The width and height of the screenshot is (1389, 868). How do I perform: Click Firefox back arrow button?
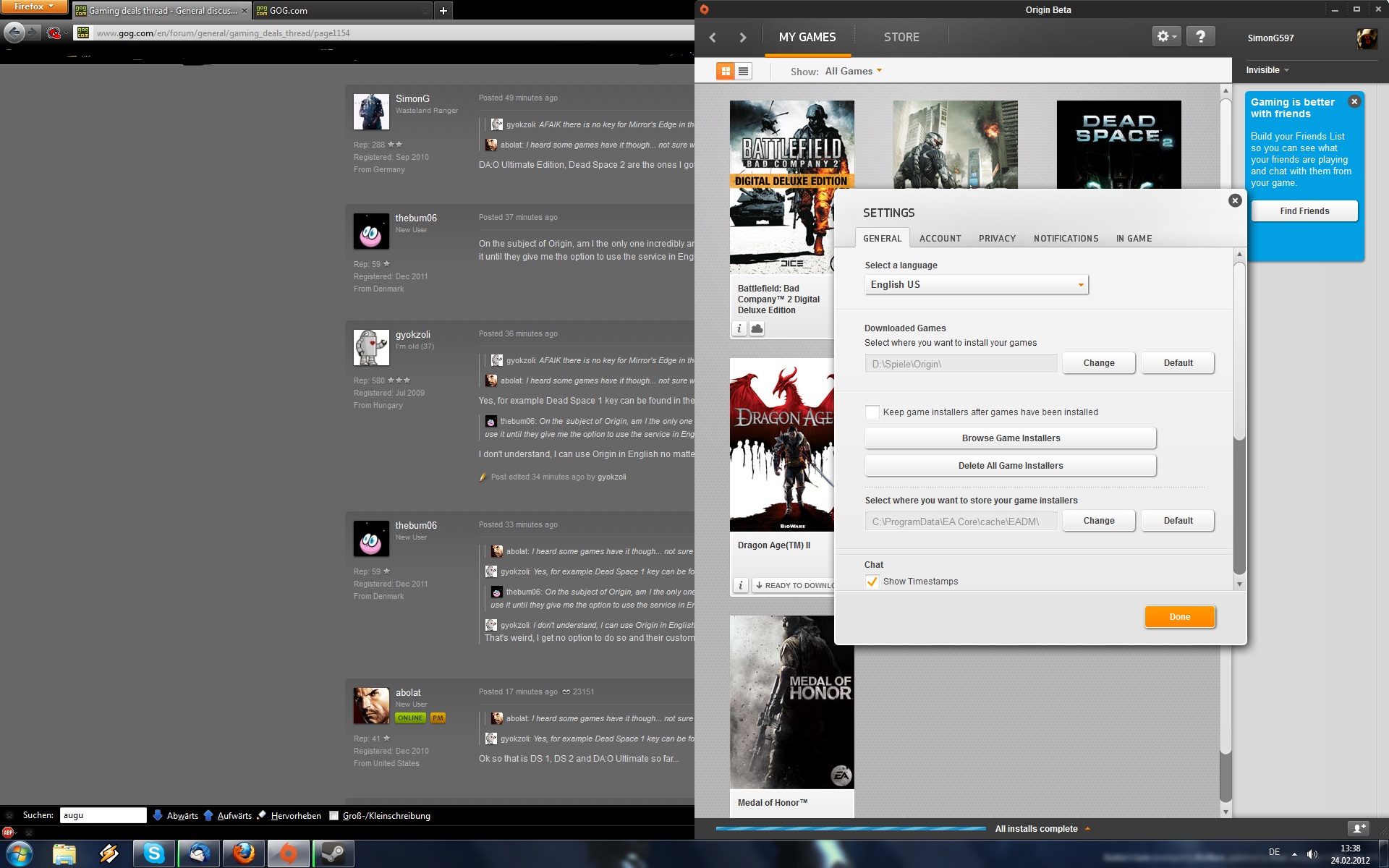(x=14, y=33)
